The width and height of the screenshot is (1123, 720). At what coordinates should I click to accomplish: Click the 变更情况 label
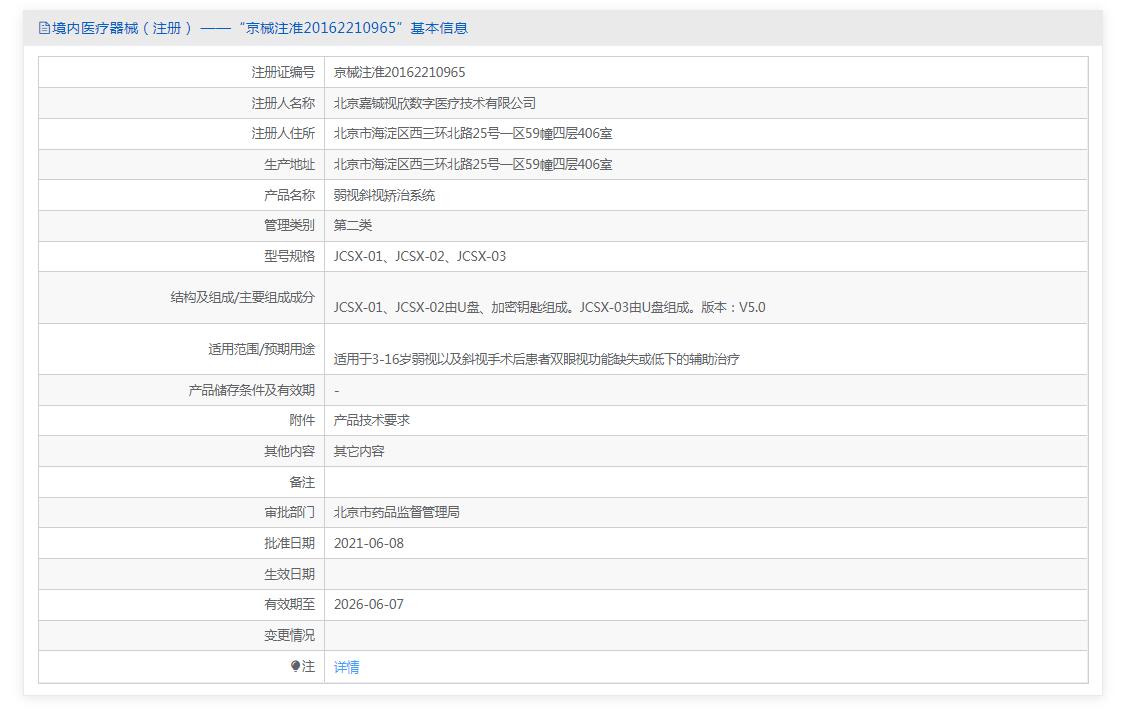pos(289,635)
